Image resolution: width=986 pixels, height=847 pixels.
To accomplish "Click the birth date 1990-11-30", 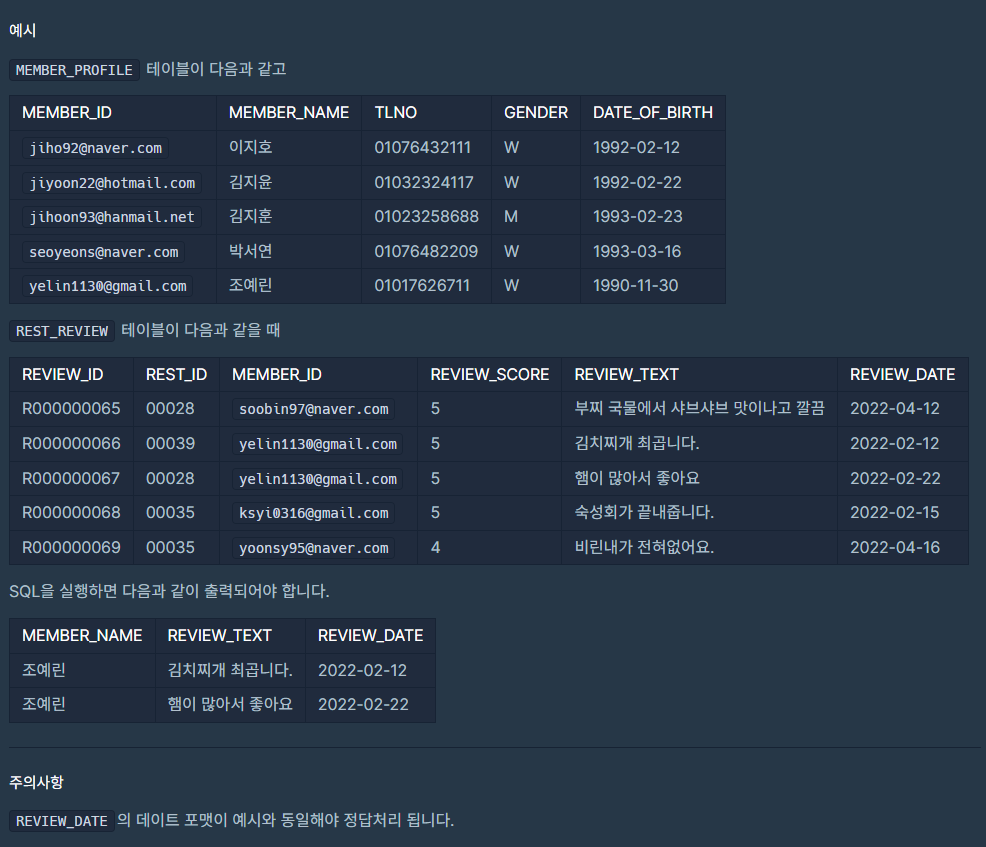I will click(636, 285).
